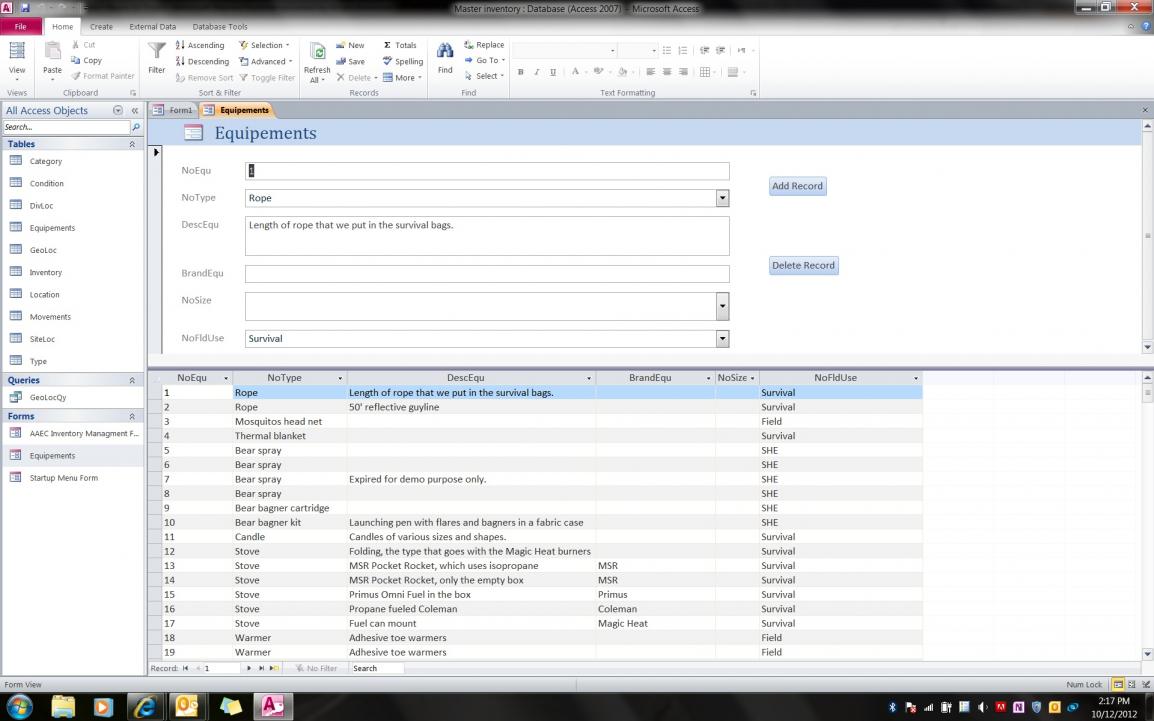Sort records using Ascending icon
This screenshot has height=721, width=1154.
181,45
